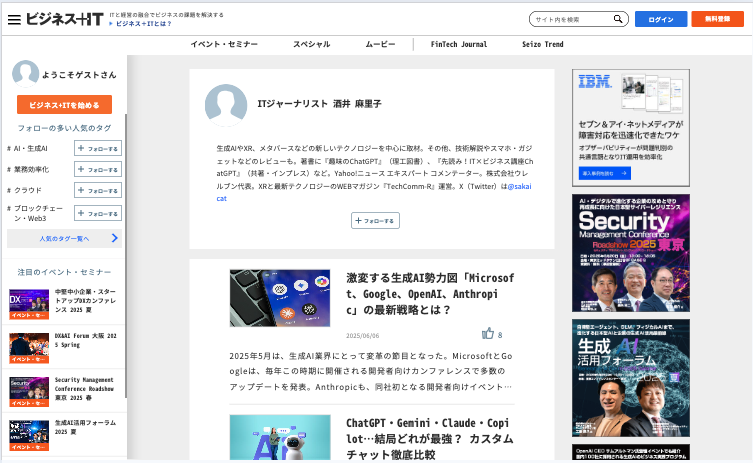This screenshot has height=463, width=753.
Task: Click the 注目のイベント・セミナー heading
Action: click(x=64, y=272)
